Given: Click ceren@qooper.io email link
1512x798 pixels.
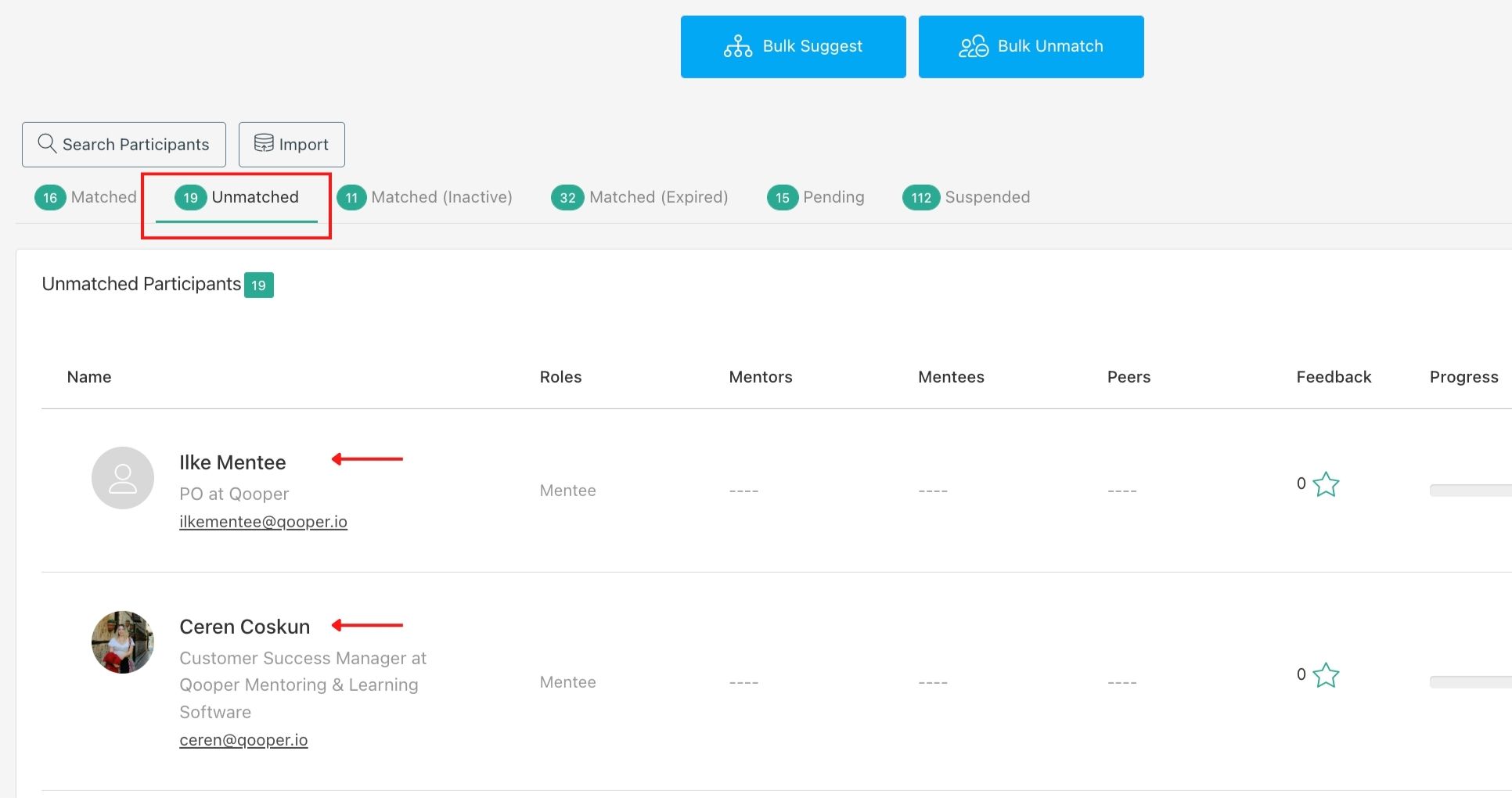Looking at the screenshot, I should click(x=243, y=739).
